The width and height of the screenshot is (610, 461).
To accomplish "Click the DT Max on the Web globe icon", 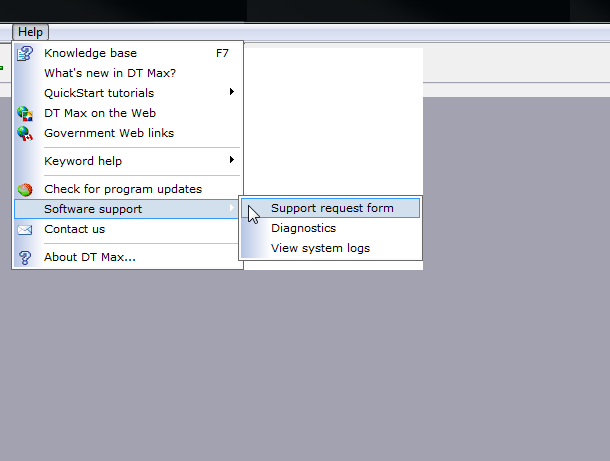I will pos(25,114).
